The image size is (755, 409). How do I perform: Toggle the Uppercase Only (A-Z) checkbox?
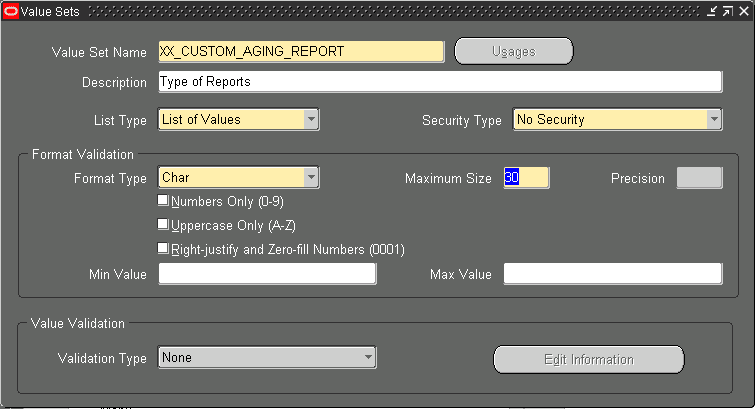pos(163,224)
